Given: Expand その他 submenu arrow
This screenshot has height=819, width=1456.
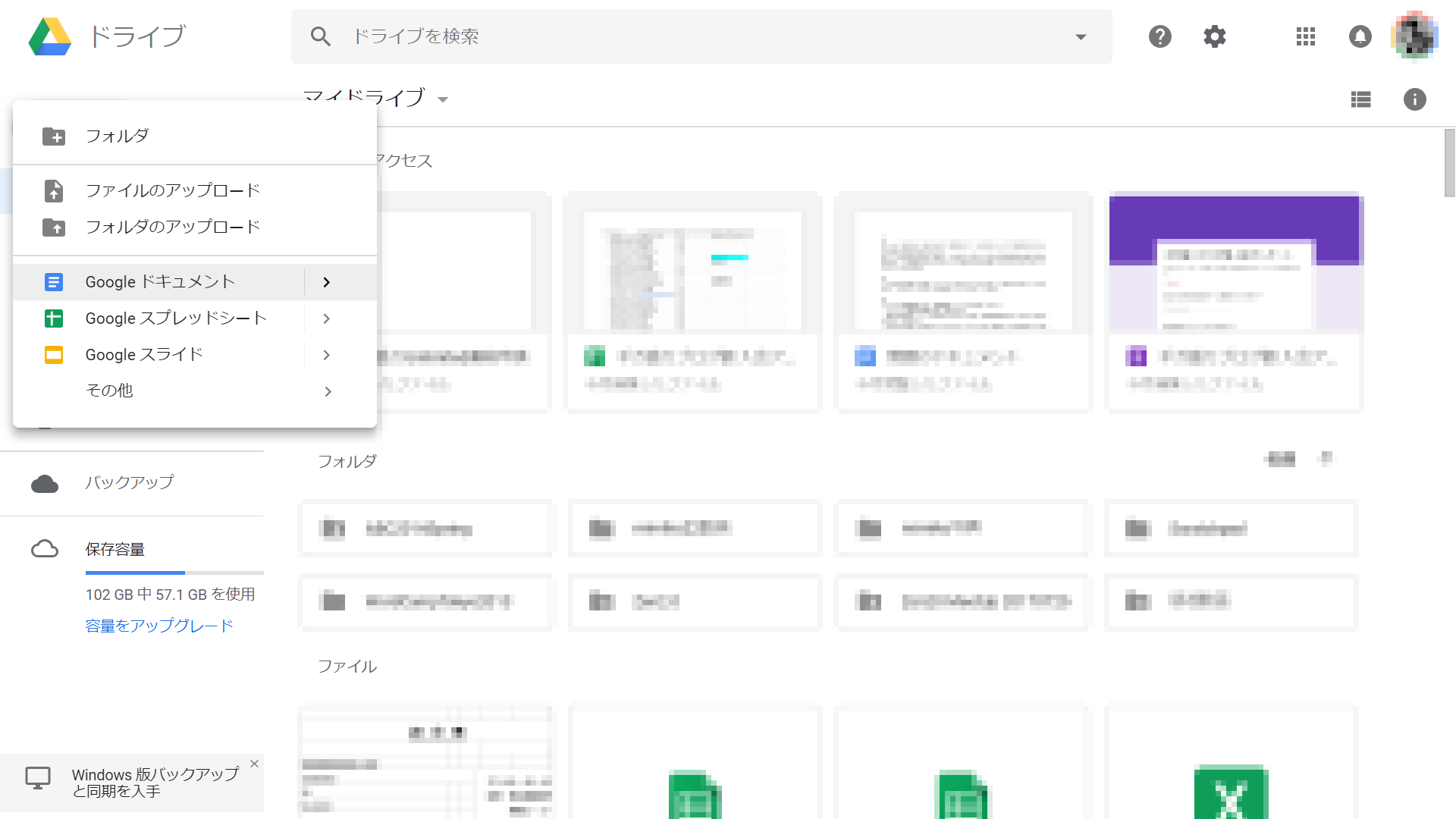Looking at the screenshot, I should [x=328, y=391].
